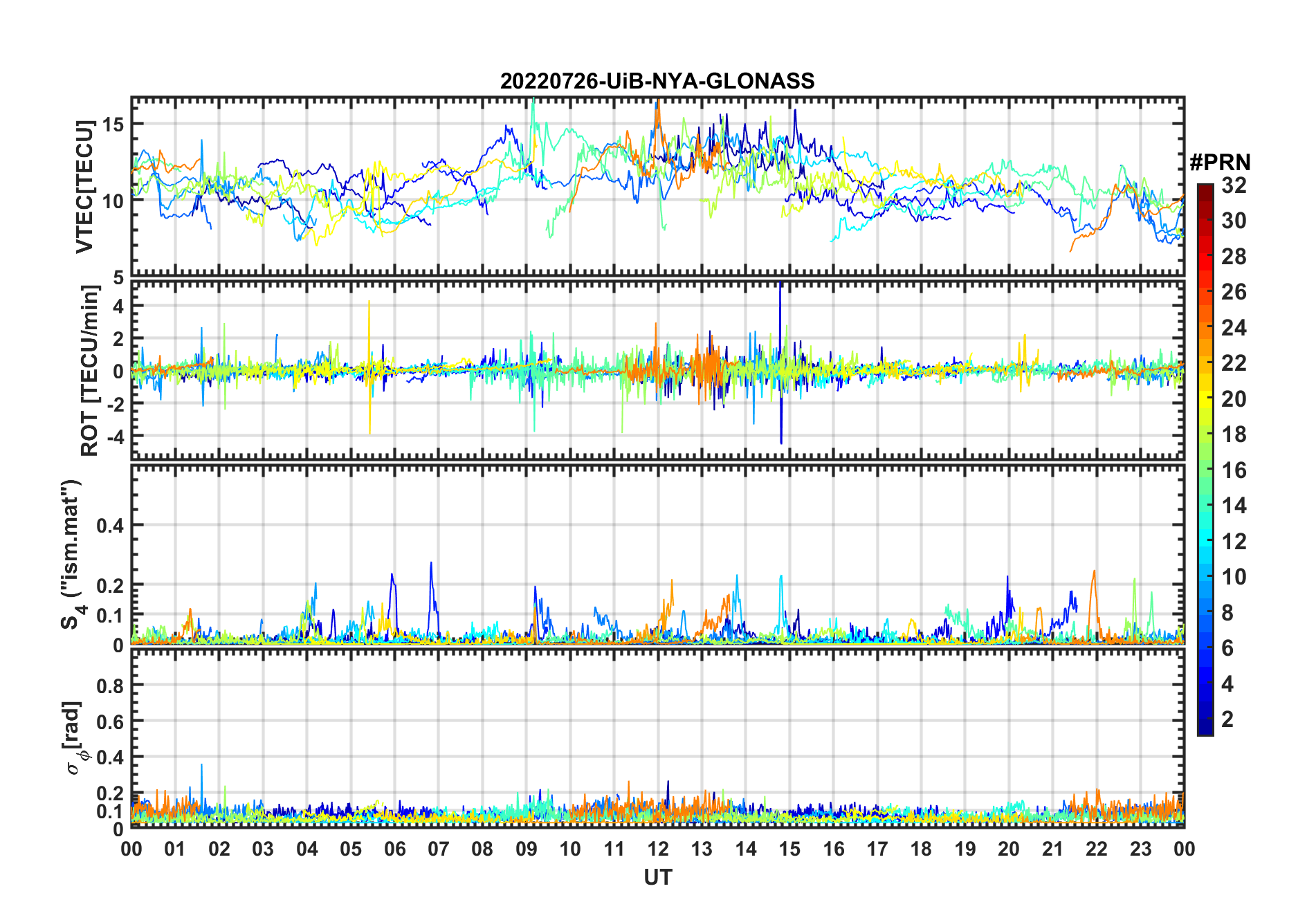
Task: Click colorbar tick label 6
Action: [x=1228, y=648]
